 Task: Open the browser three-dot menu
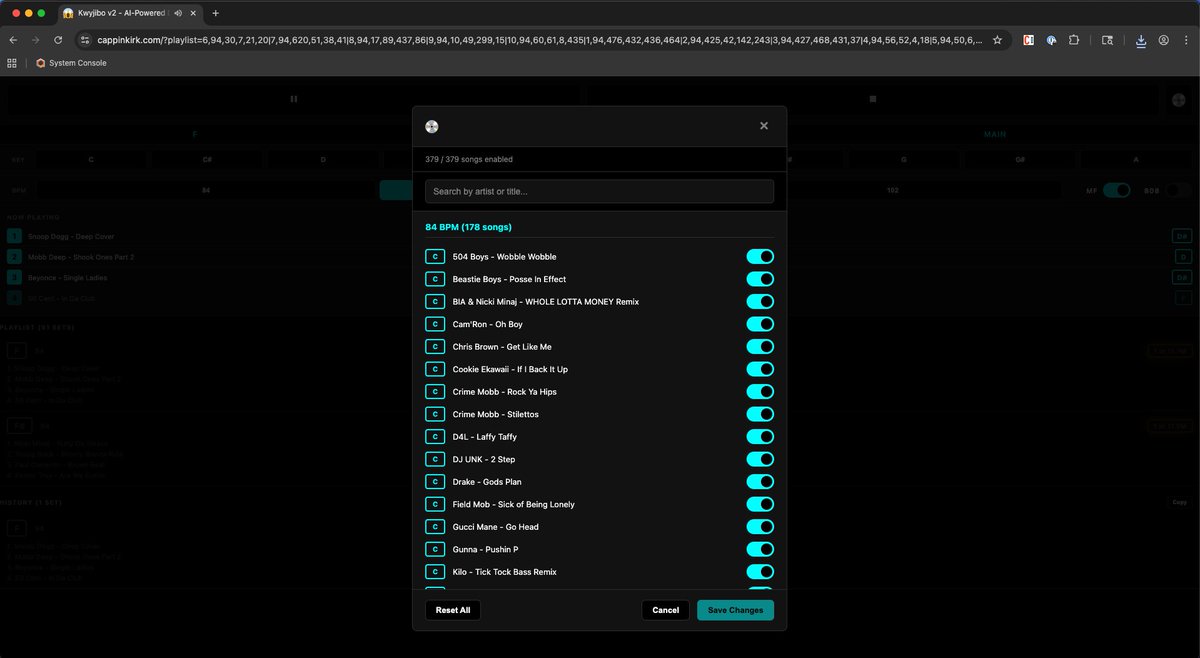click(x=1186, y=40)
